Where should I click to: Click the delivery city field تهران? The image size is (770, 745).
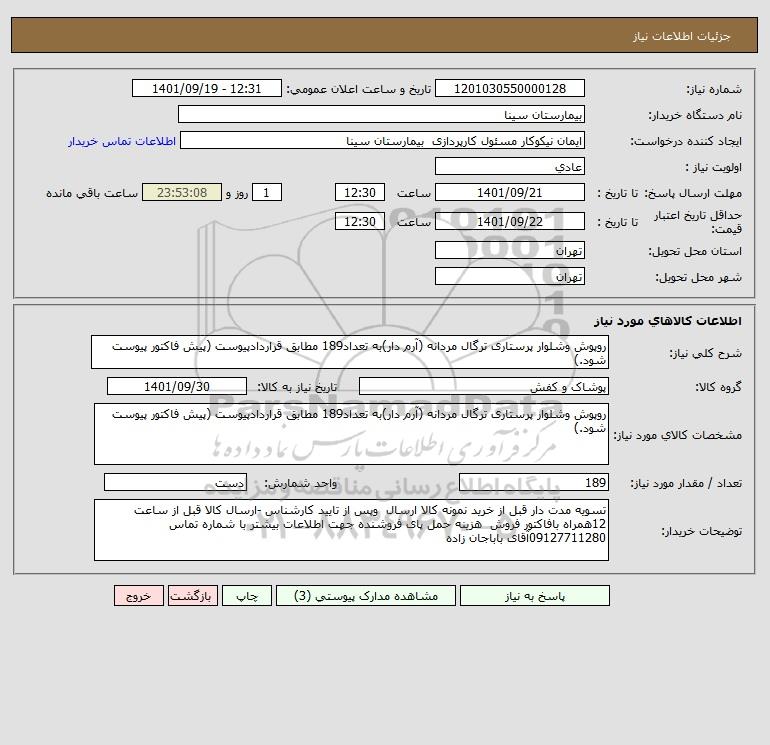point(510,276)
